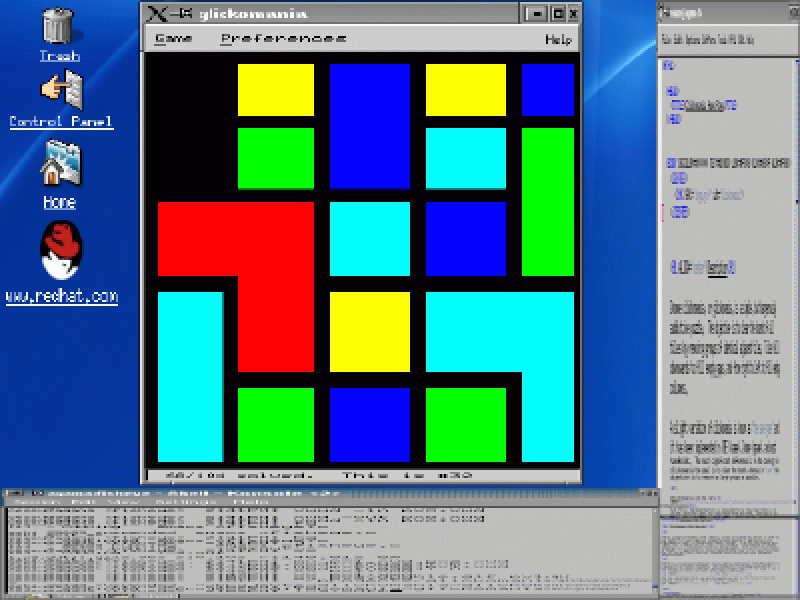Image resolution: width=800 pixels, height=600 pixels.
Task: Open the Help menu in glickomania
Action: 558,39
